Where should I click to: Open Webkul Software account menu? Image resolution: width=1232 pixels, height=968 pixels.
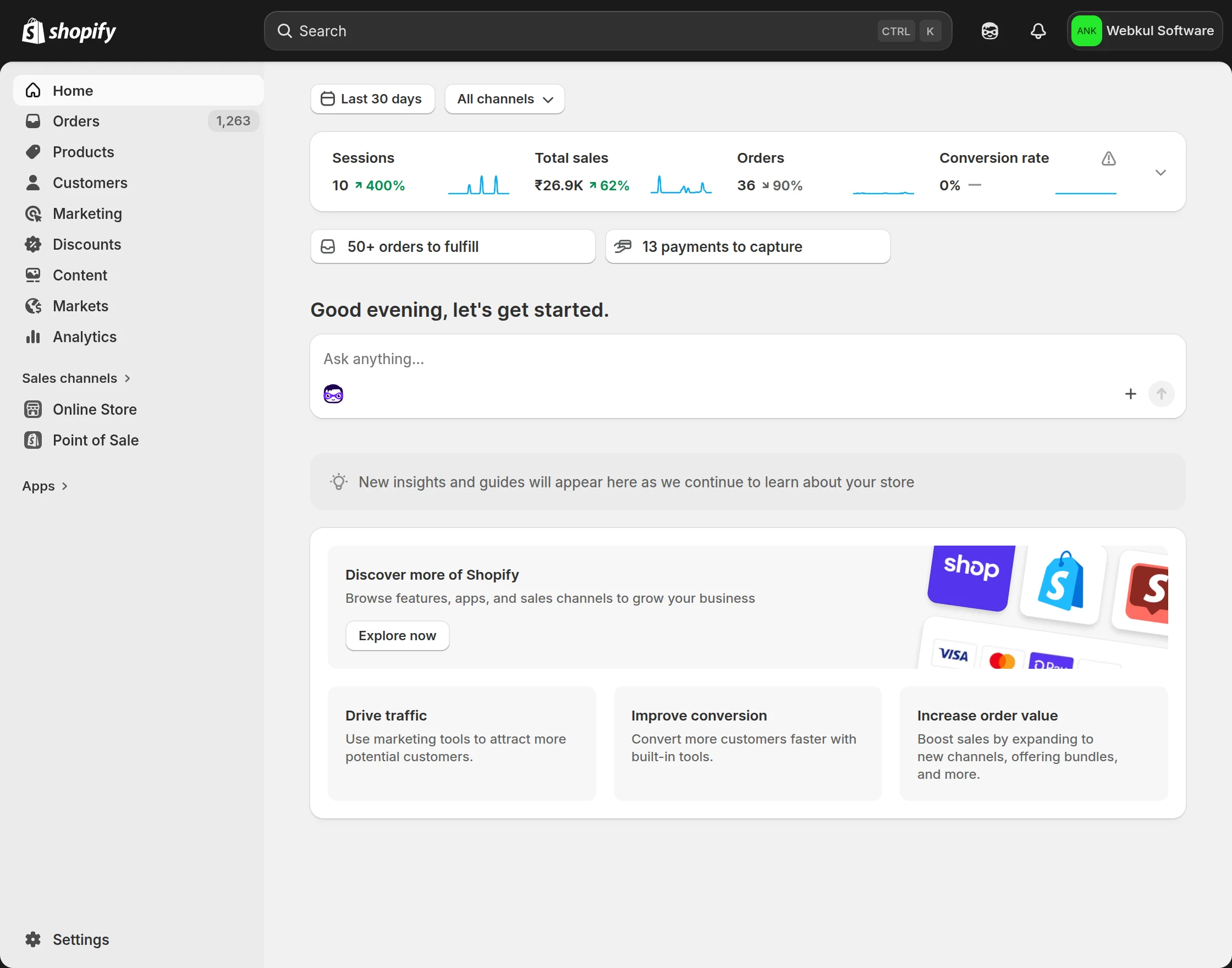pyautogui.click(x=1143, y=31)
